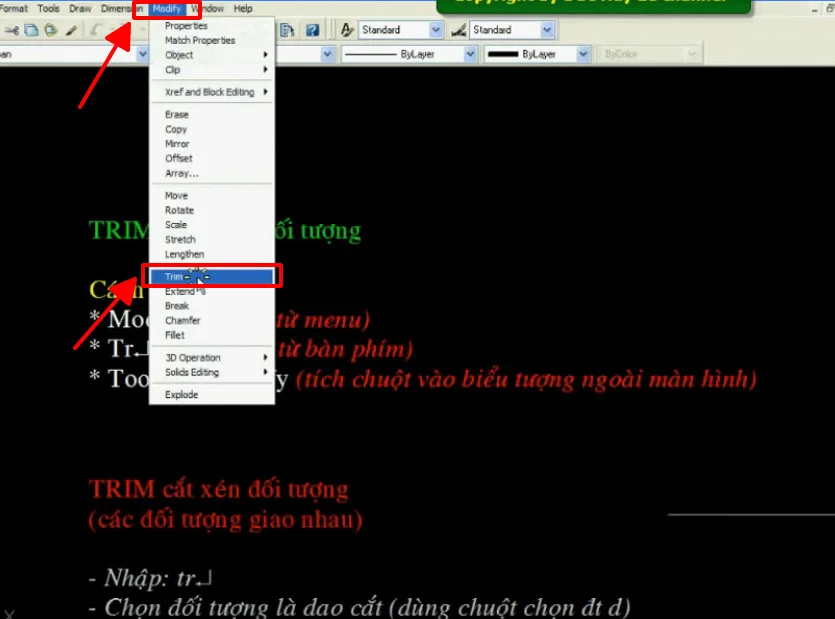The width and height of the screenshot is (835, 619).
Task: Select Array... command
Action: point(212,173)
